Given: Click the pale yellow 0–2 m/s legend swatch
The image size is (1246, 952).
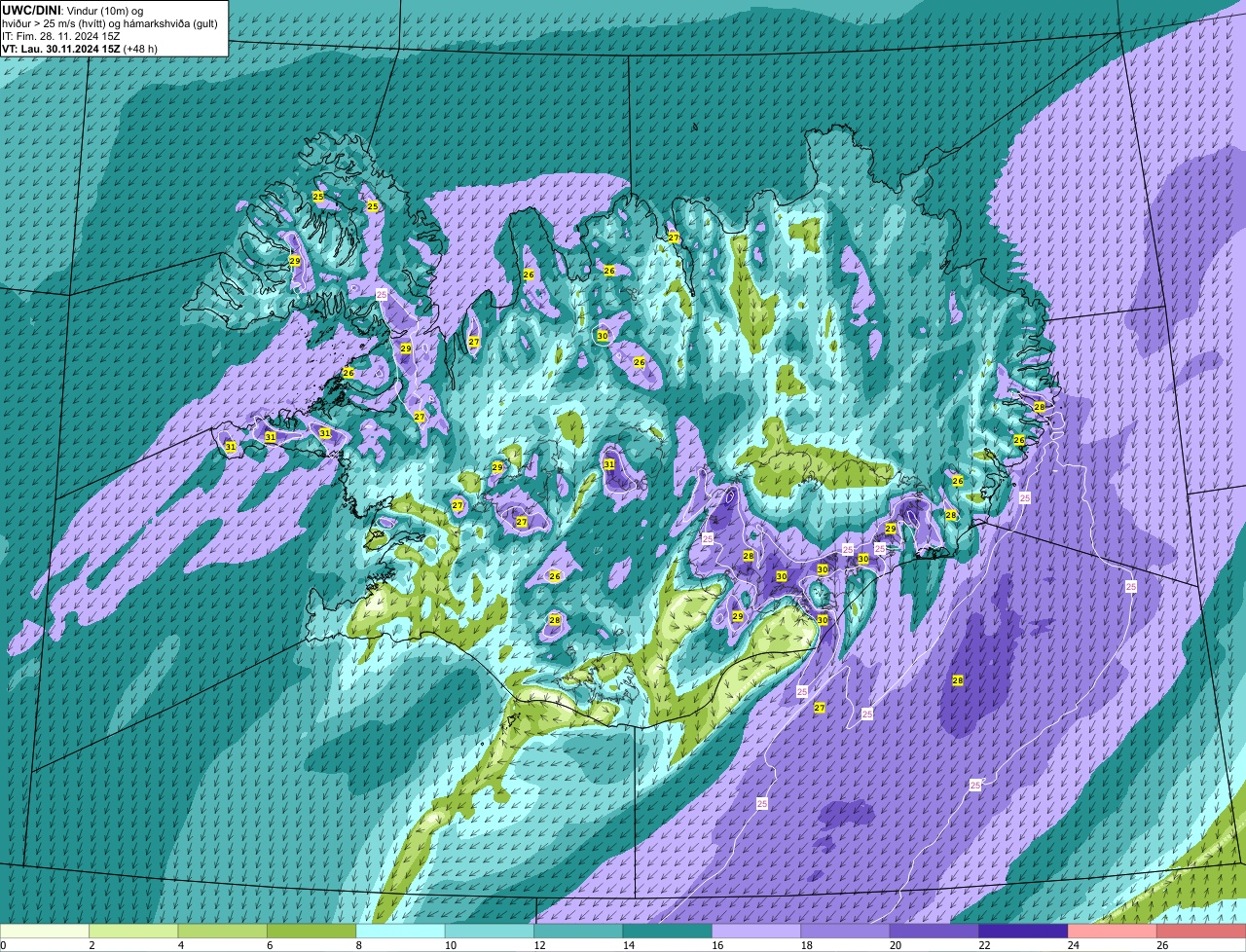Looking at the screenshot, I should coord(45,931).
